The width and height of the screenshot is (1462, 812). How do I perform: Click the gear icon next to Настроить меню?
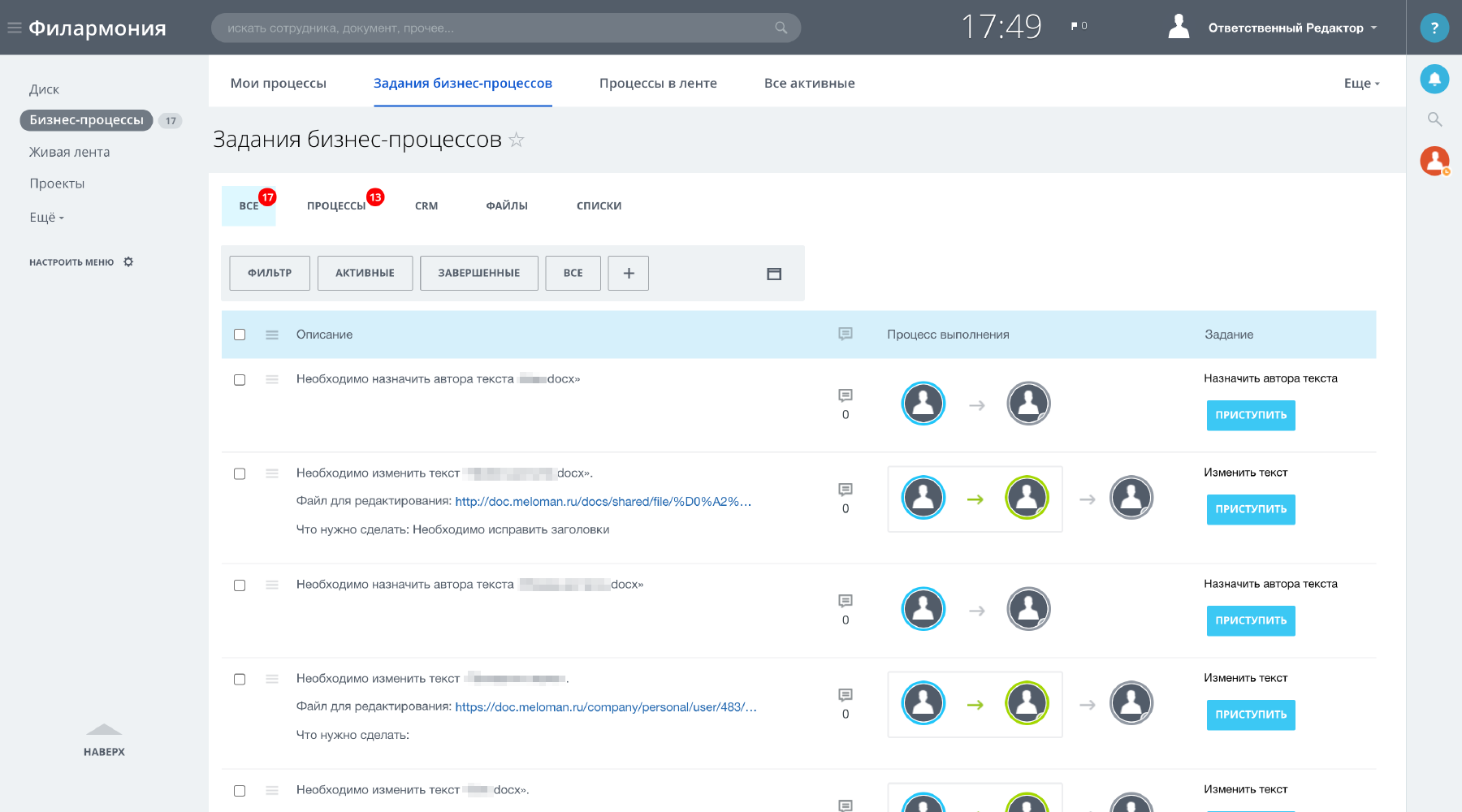coord(128,262)
